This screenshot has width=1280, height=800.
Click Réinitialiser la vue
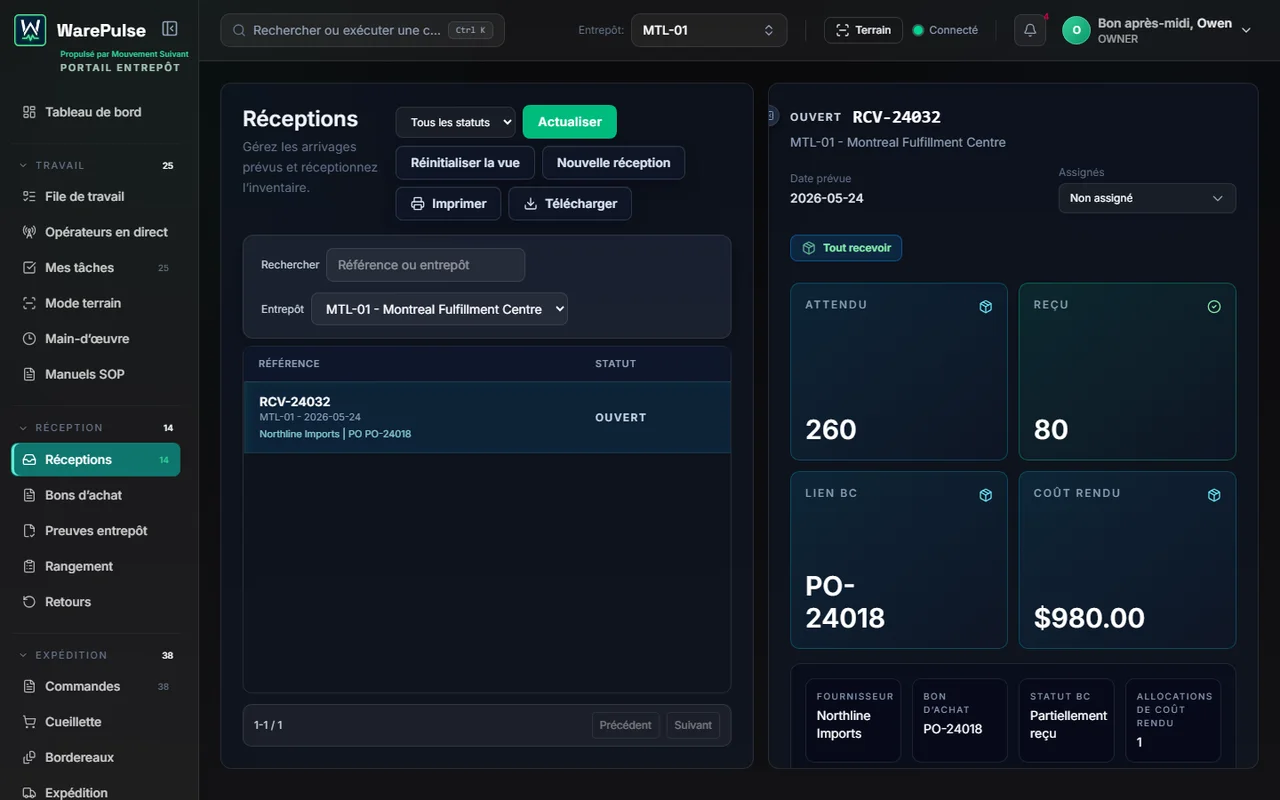click(x=465, y=163)
